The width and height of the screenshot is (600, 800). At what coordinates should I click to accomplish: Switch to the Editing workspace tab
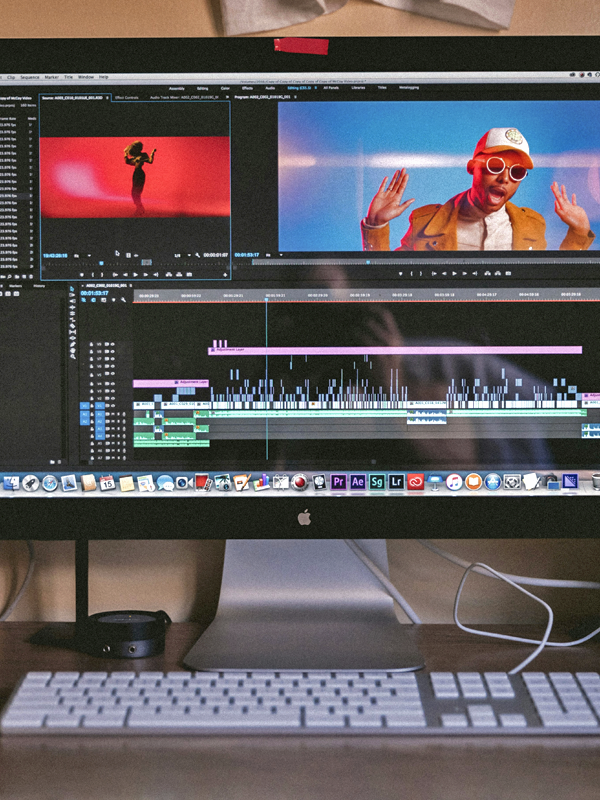(203, 88)
